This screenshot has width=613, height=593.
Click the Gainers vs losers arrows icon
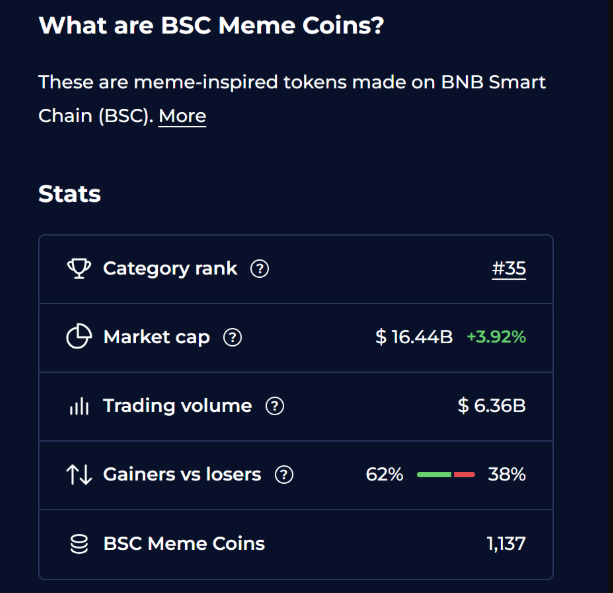pos(78,475)
